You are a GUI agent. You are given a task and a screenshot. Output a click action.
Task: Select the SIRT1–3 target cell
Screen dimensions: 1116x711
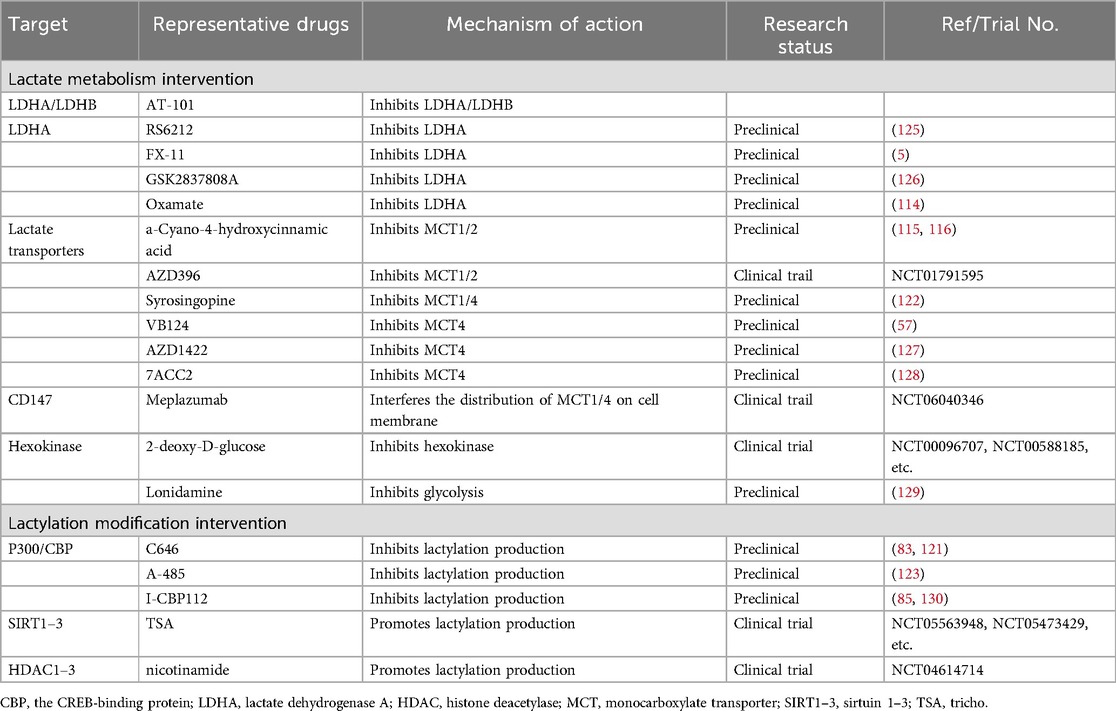70,634
